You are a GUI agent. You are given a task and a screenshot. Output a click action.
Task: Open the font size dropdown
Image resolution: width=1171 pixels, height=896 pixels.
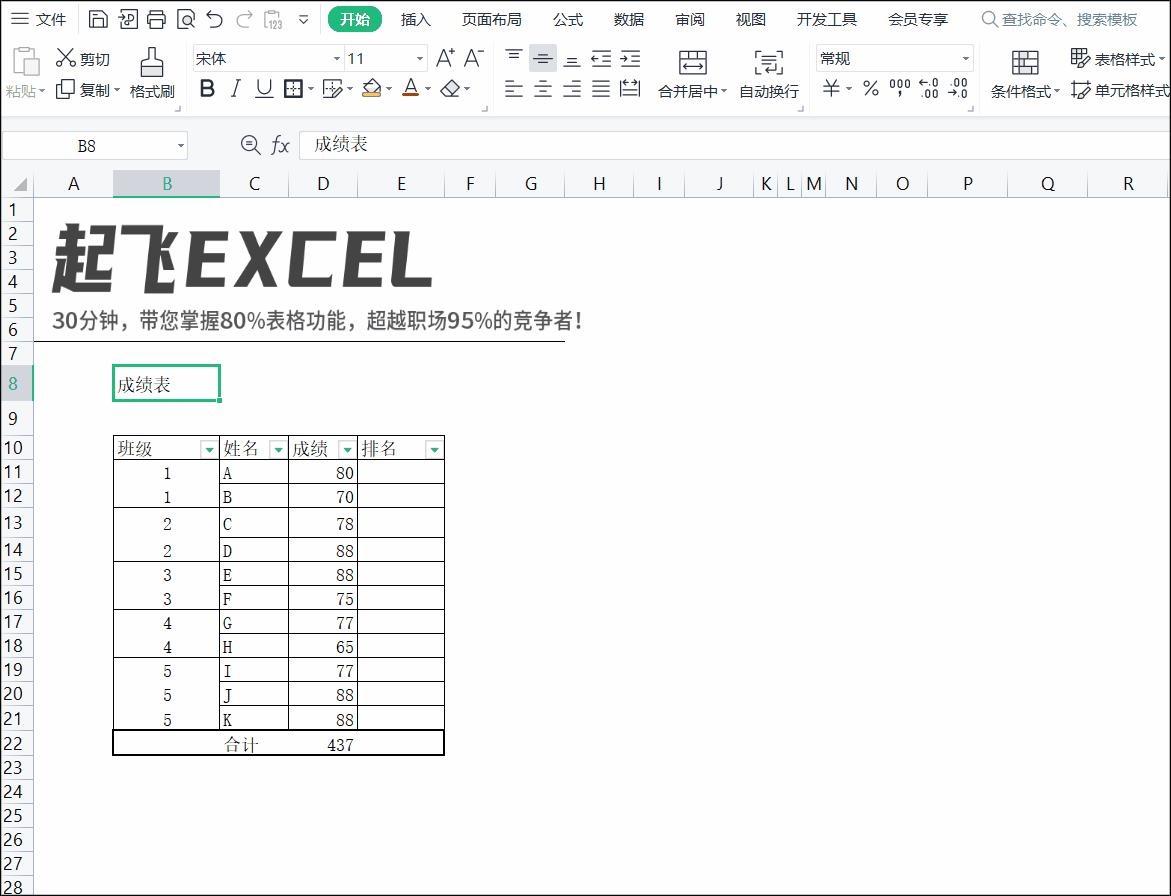pyautogui.click(x=420, y=58)
